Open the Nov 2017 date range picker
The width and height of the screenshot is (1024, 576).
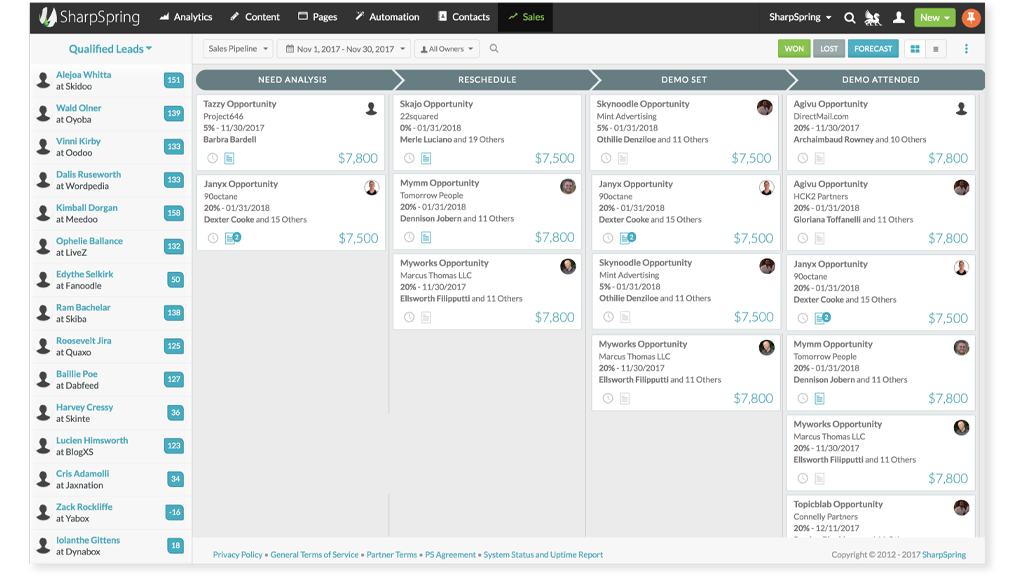[344, 49]
